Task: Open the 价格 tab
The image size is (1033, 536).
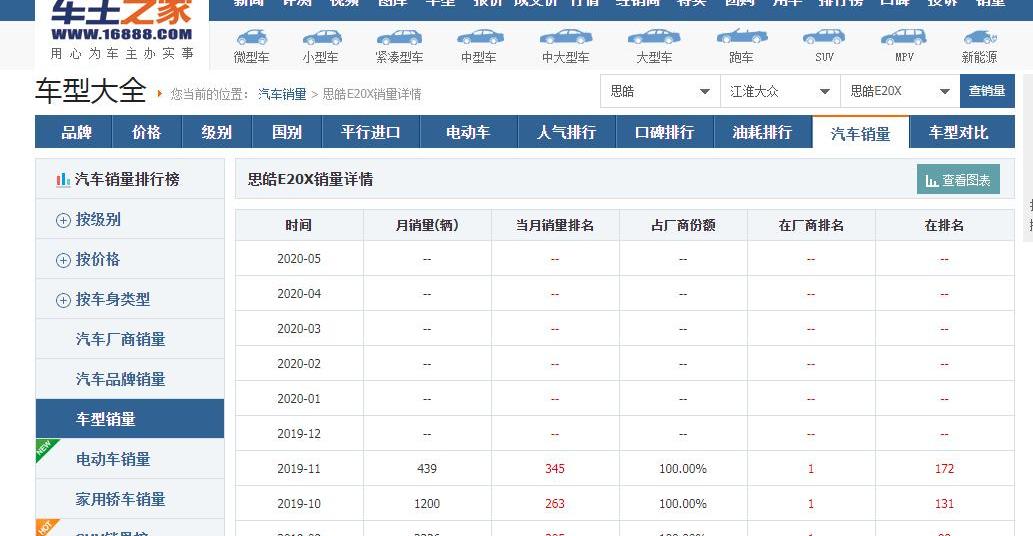Action: (147, 132)
